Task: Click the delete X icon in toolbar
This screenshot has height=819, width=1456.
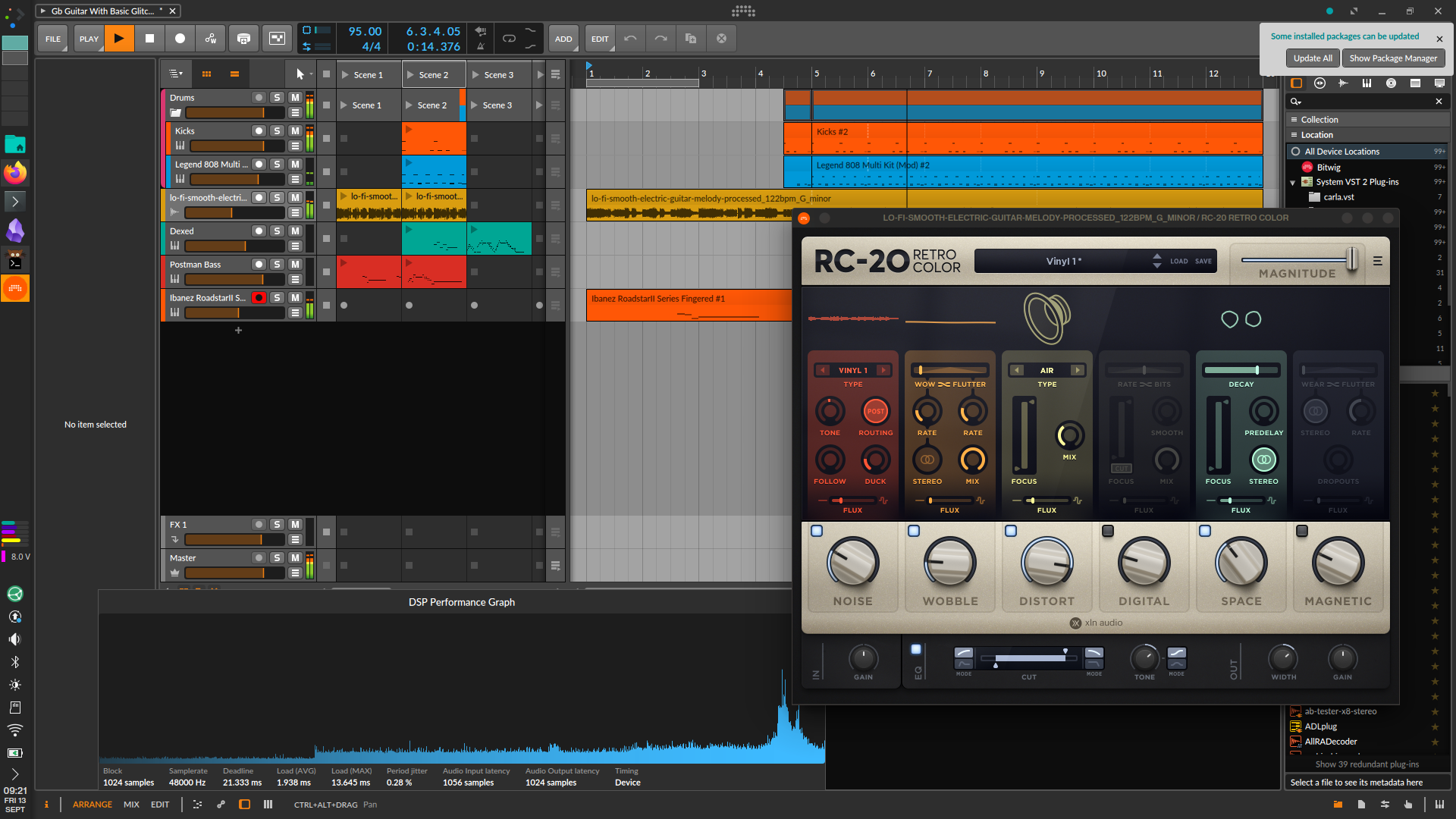Action: pos(721,39)
